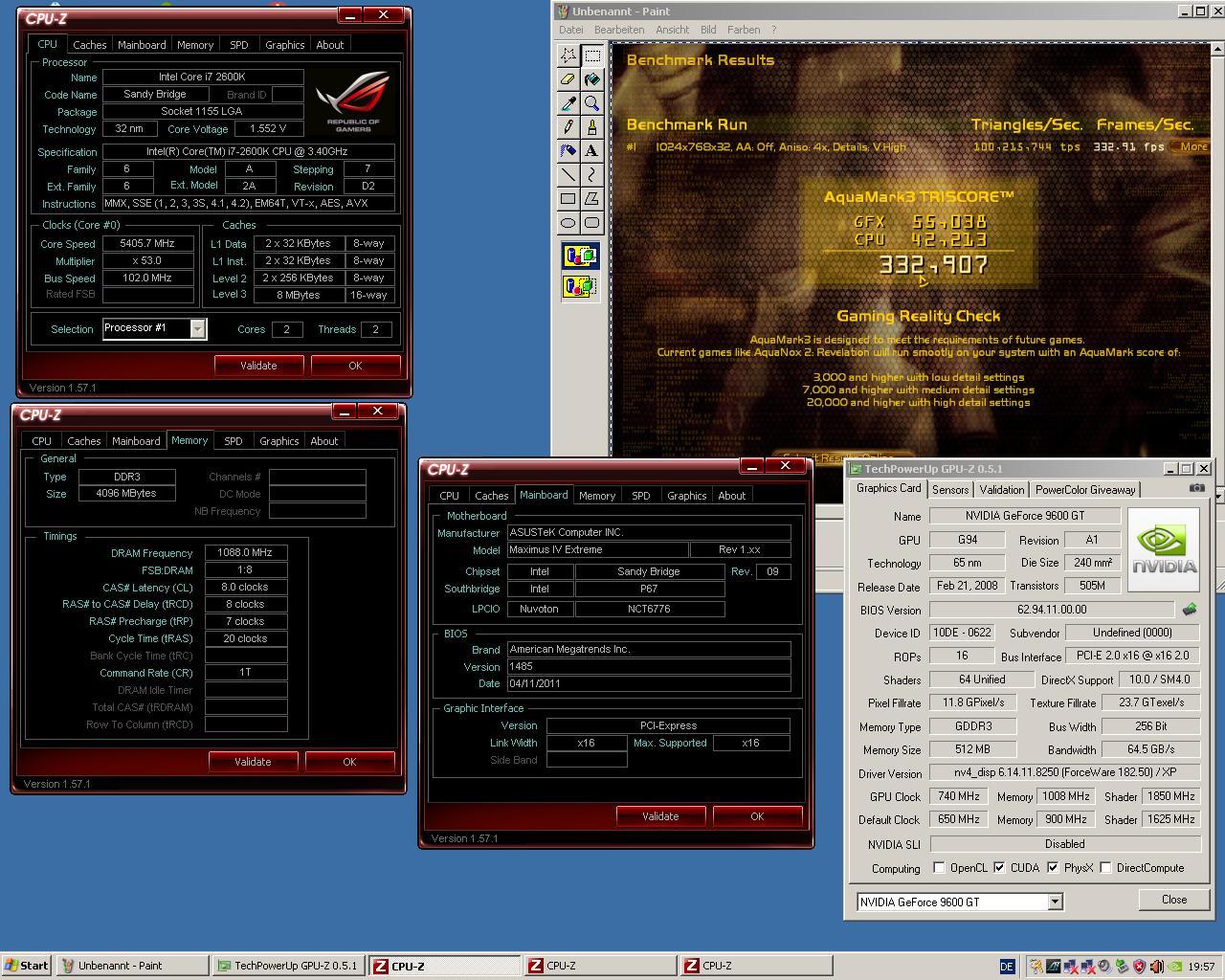Image resolution: width=1225 pixels, height=980 pixels.
Task: Click Validate in the CPU-Z Memory window
Action: (253, 762)
